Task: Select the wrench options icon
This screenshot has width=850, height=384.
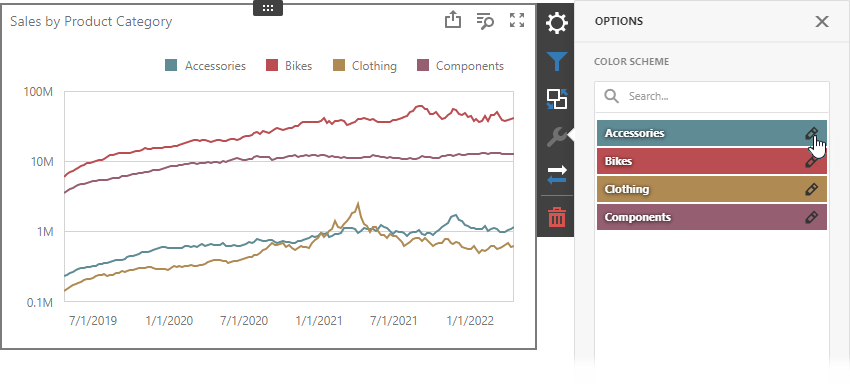Action: point(556,137)
